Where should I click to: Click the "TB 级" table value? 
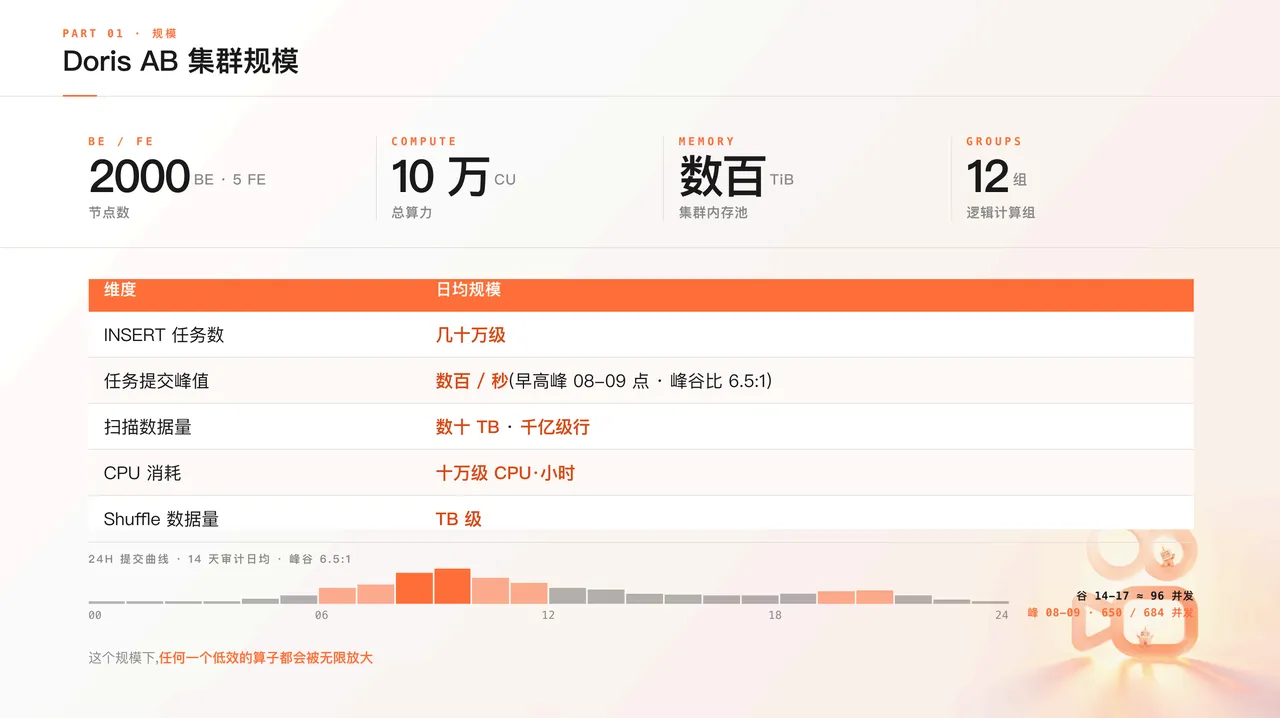click(x=459, y=519)
